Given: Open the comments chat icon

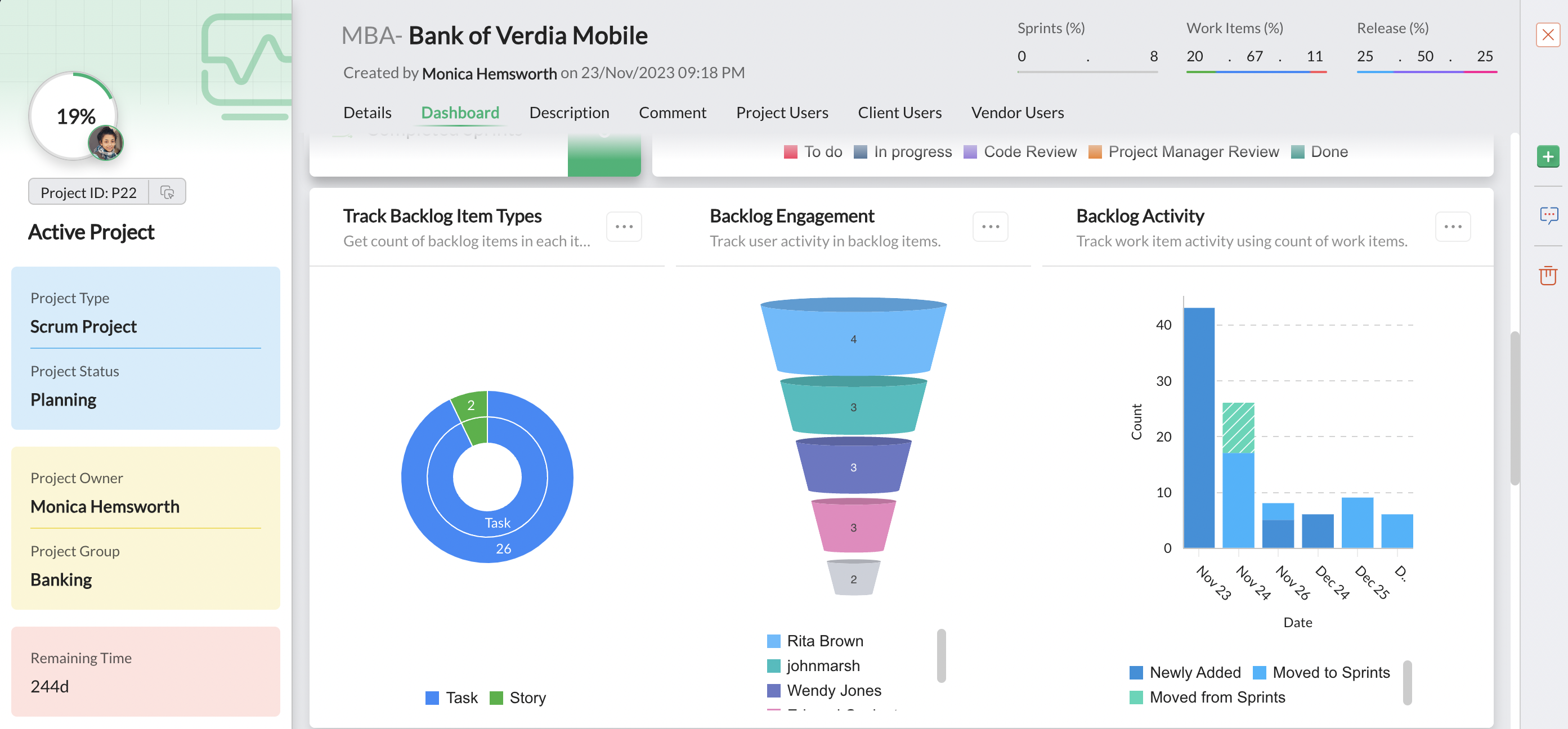Looking at the screenshot, I should (x=1548, y=215).
